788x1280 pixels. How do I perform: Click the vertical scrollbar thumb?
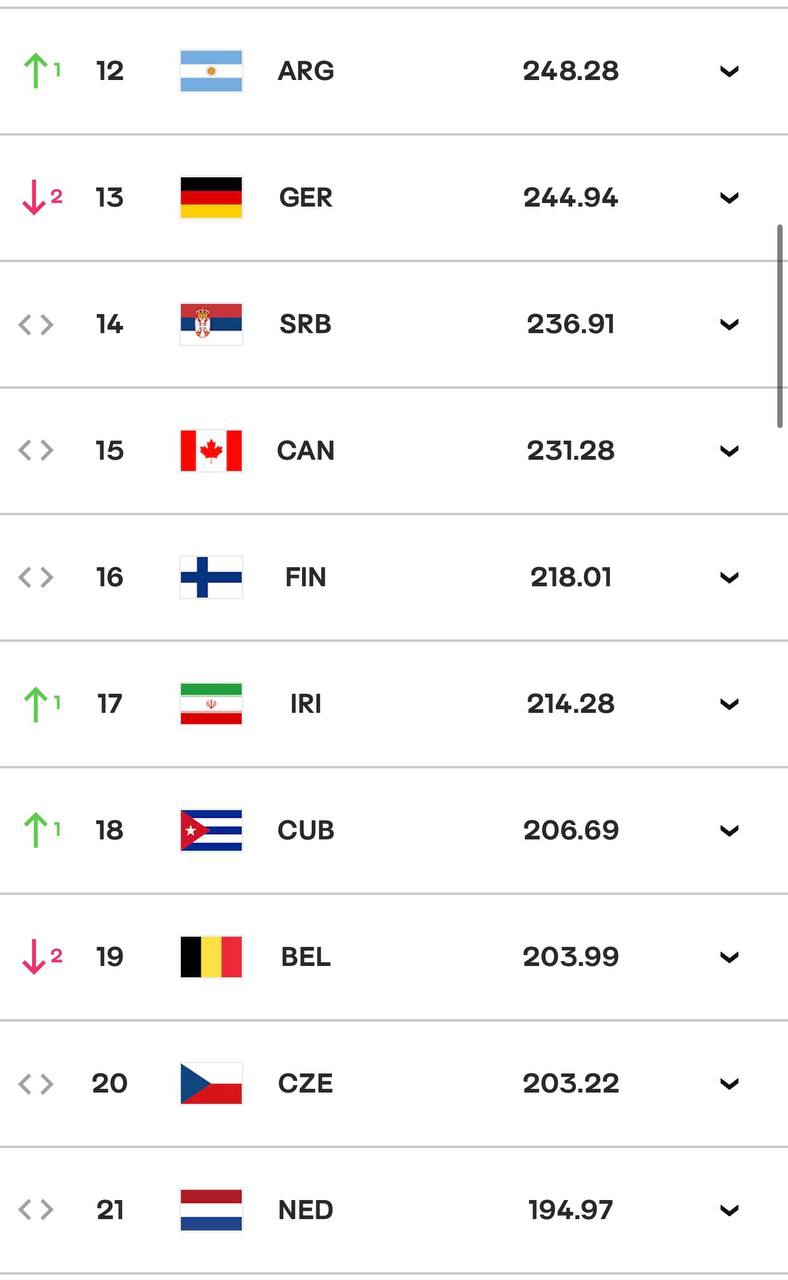[780, 327]
